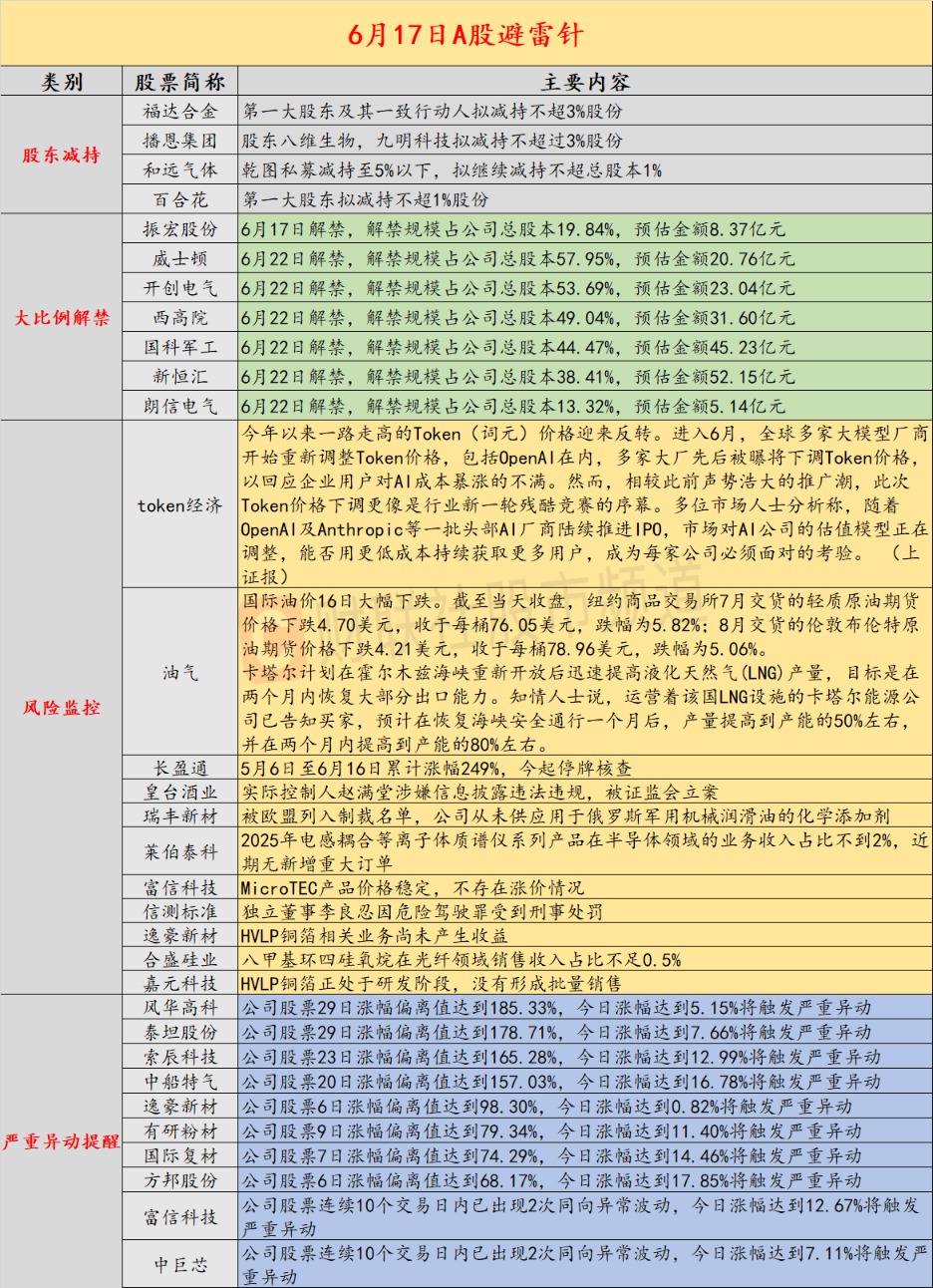
Task: Click the 大比例解禁 category cell
Action: 62,319
